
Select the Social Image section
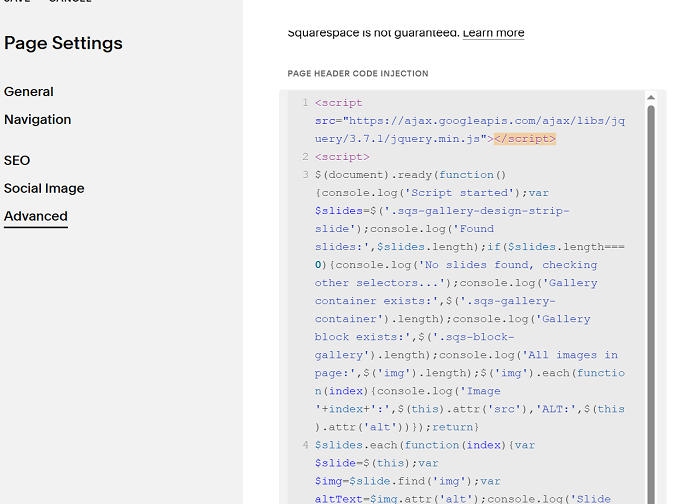[x=44, y=188]
